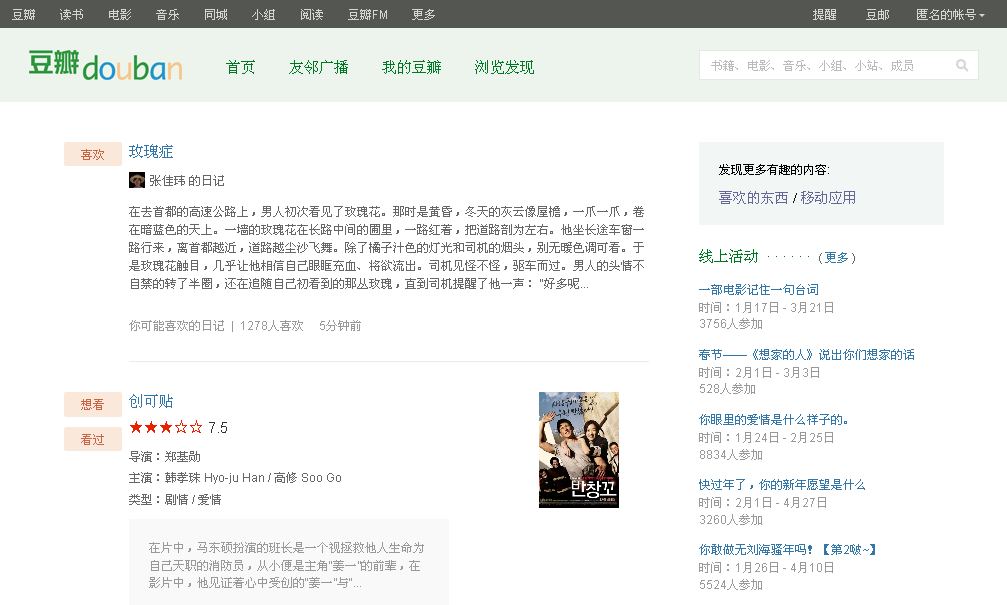The image size is (1007, 605).
Task: Click the Douban logo
Action: (105, 66)
